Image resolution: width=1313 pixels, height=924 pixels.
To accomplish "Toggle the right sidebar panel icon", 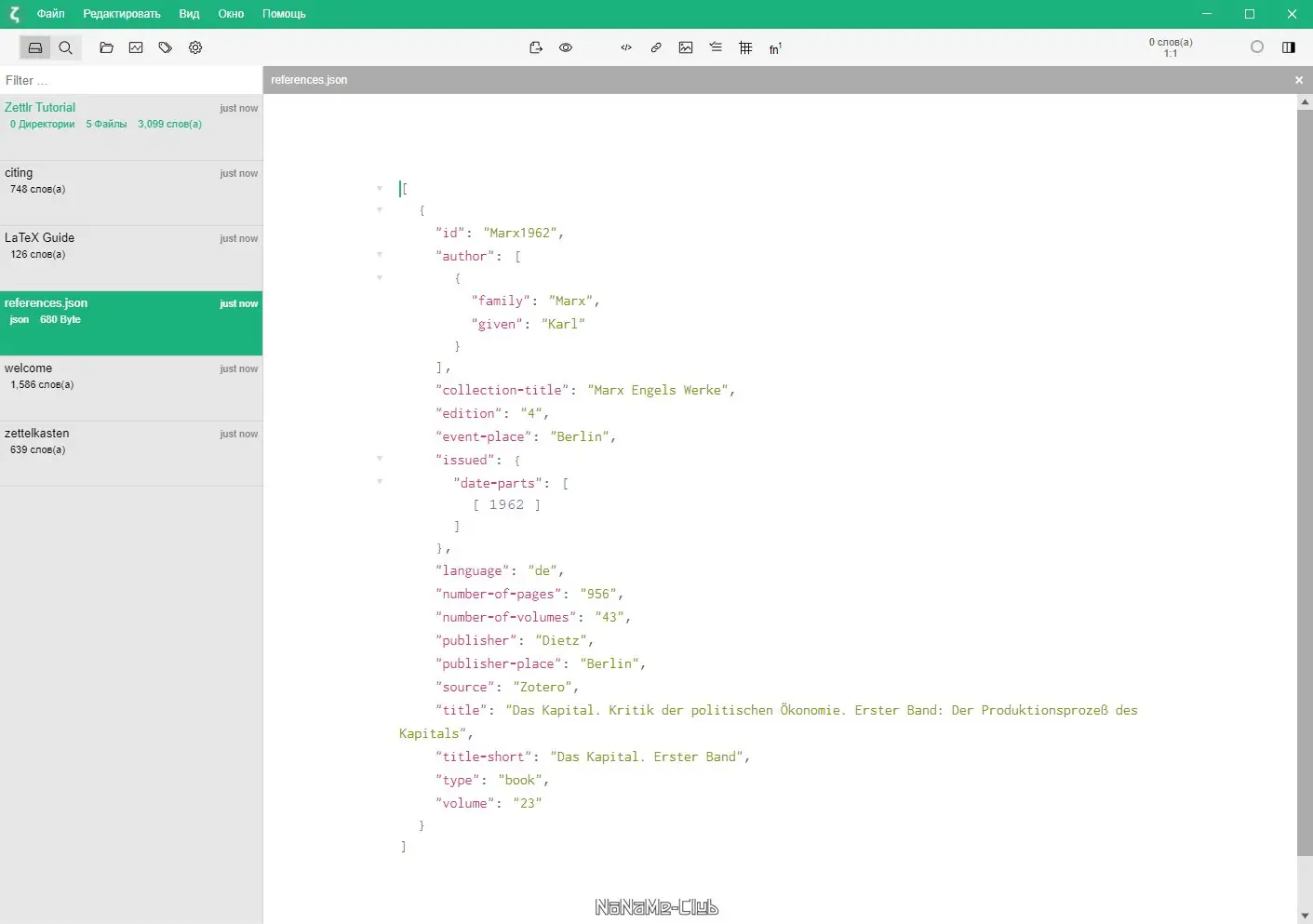I will [1289, 47].
